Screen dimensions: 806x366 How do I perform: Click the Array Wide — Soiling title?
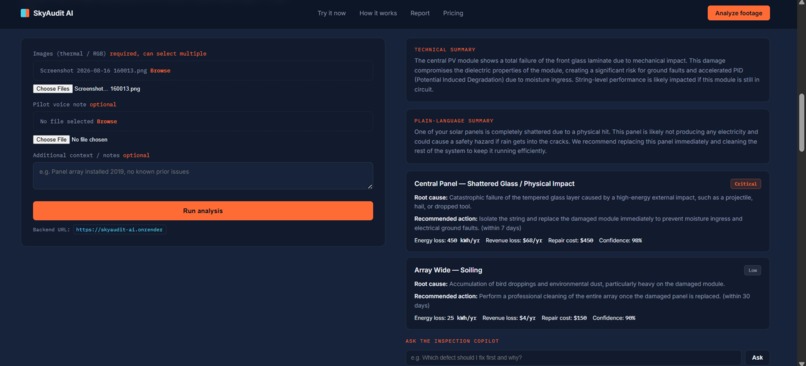448,270
